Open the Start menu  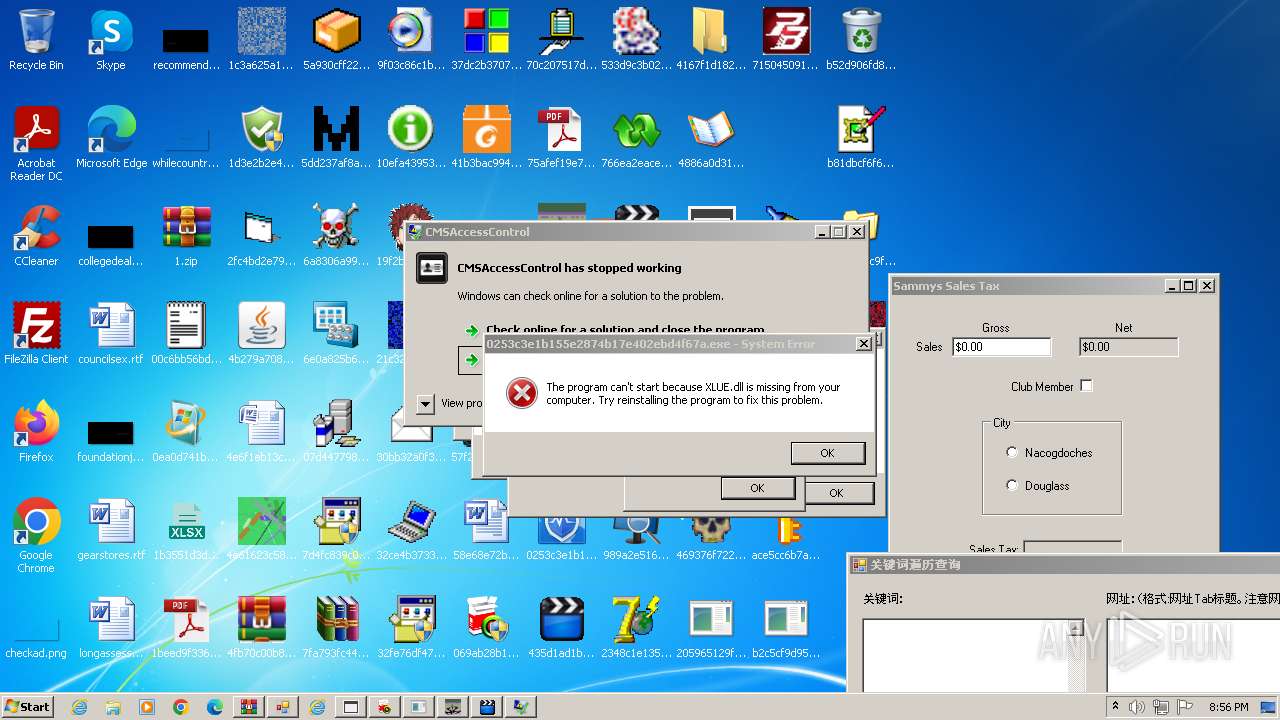28,707
